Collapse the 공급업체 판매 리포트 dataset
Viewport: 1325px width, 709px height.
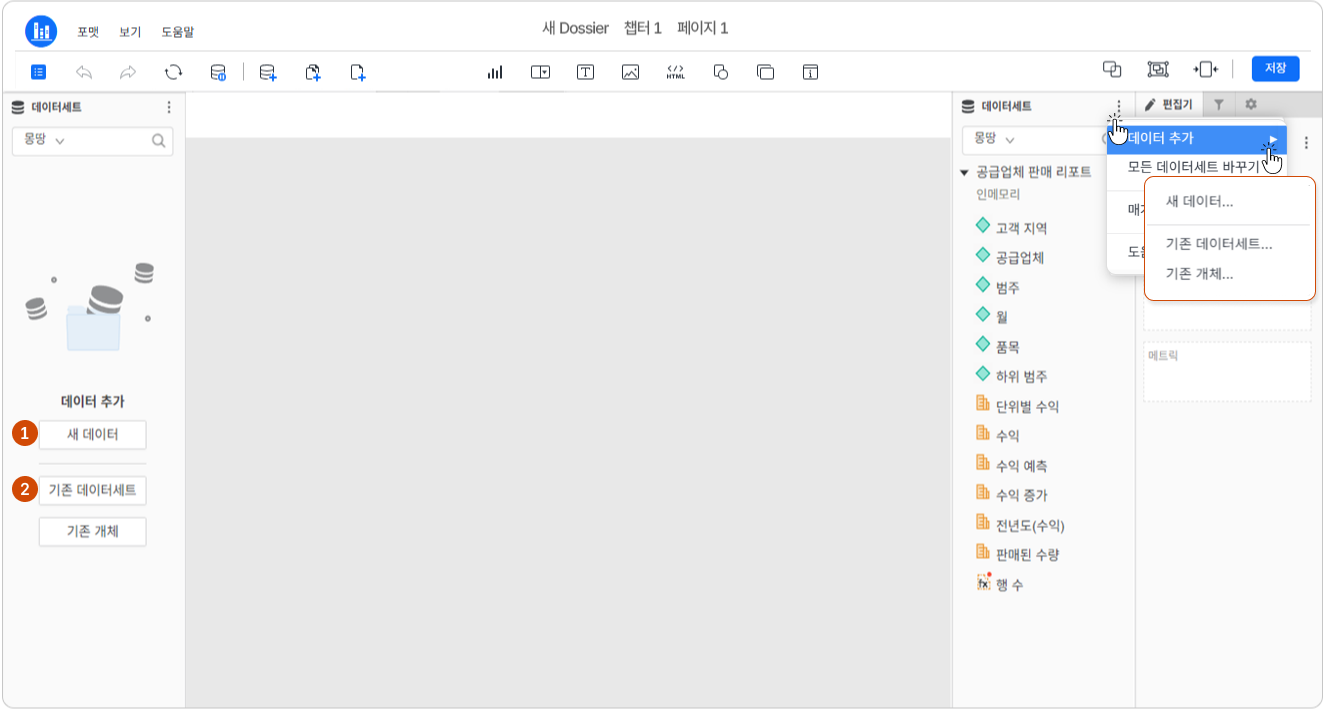click(964, 172)
